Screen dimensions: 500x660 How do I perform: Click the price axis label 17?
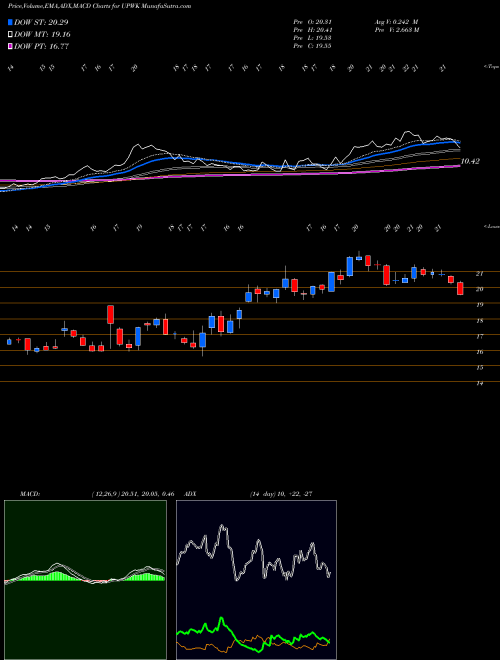[479, 337]
